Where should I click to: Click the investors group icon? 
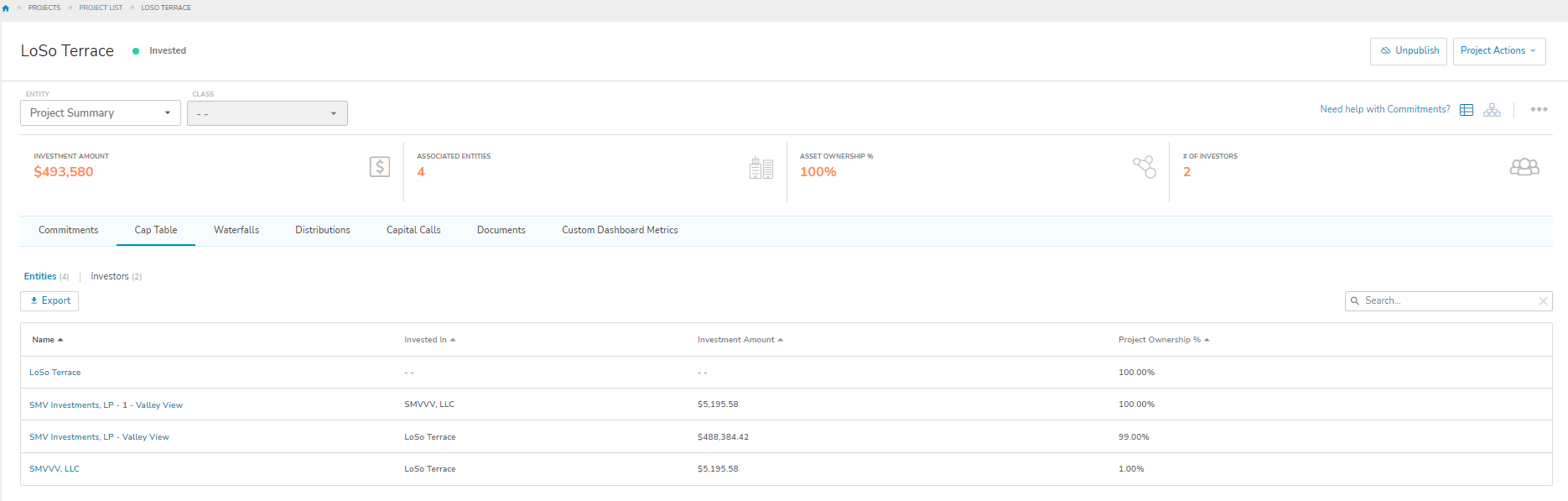(x=1524, y=167)
